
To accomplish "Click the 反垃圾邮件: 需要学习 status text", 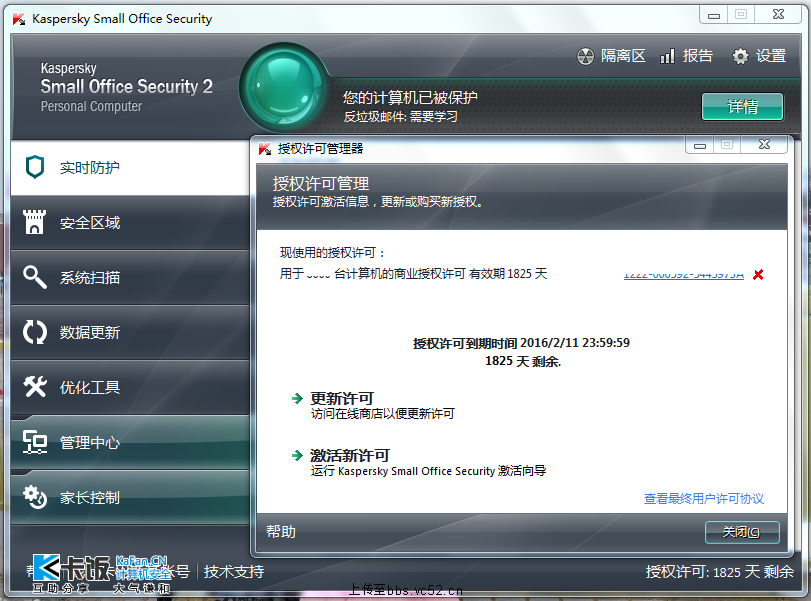I will 400,116.
